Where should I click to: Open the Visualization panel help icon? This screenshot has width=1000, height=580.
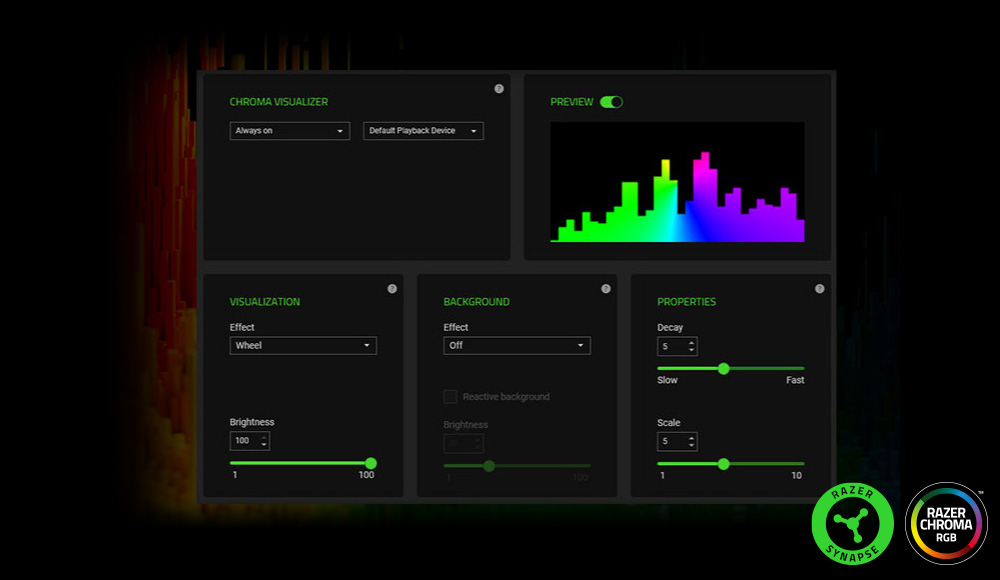tap(392, 287)
